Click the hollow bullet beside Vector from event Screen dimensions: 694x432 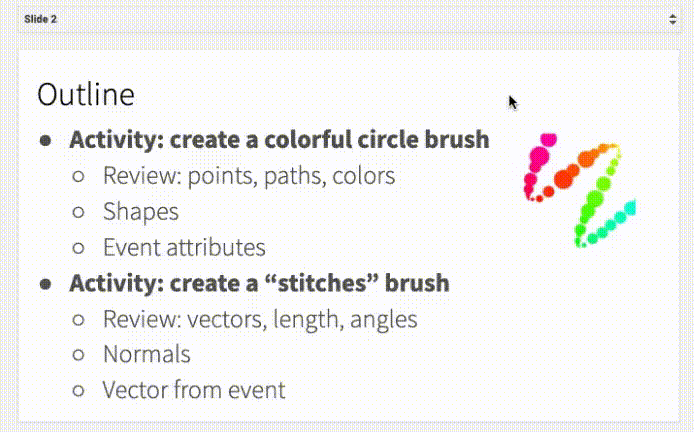pyautogui.click(x=78, y=391)
